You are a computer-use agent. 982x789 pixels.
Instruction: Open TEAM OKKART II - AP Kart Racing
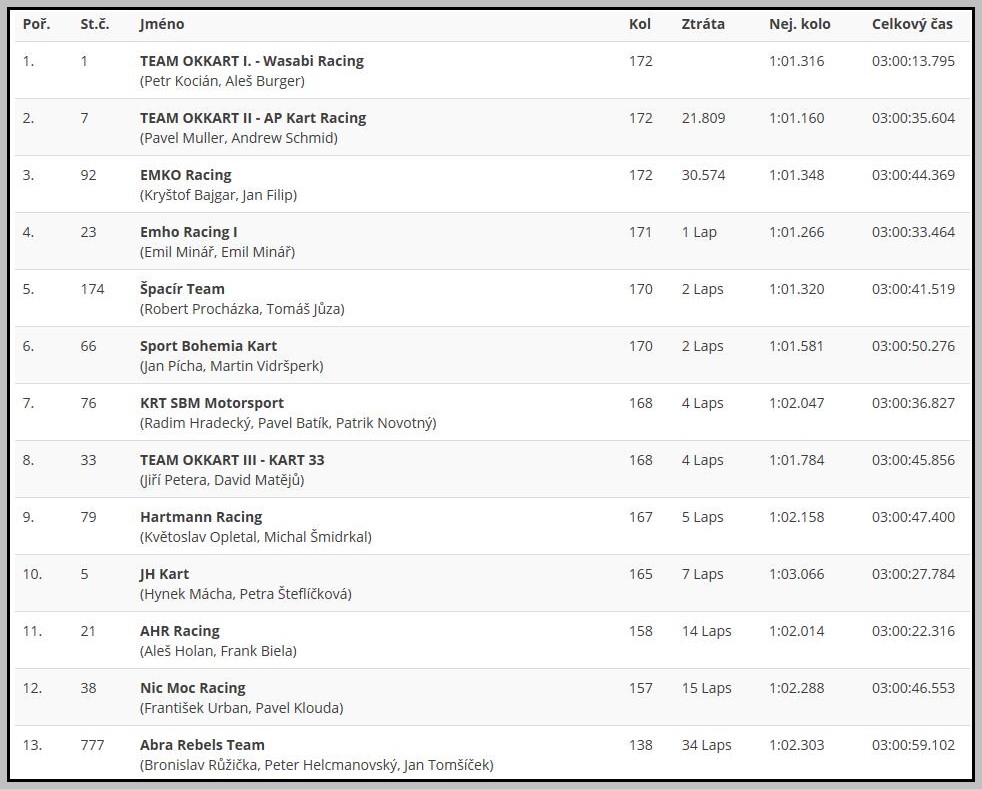[253, 118]
